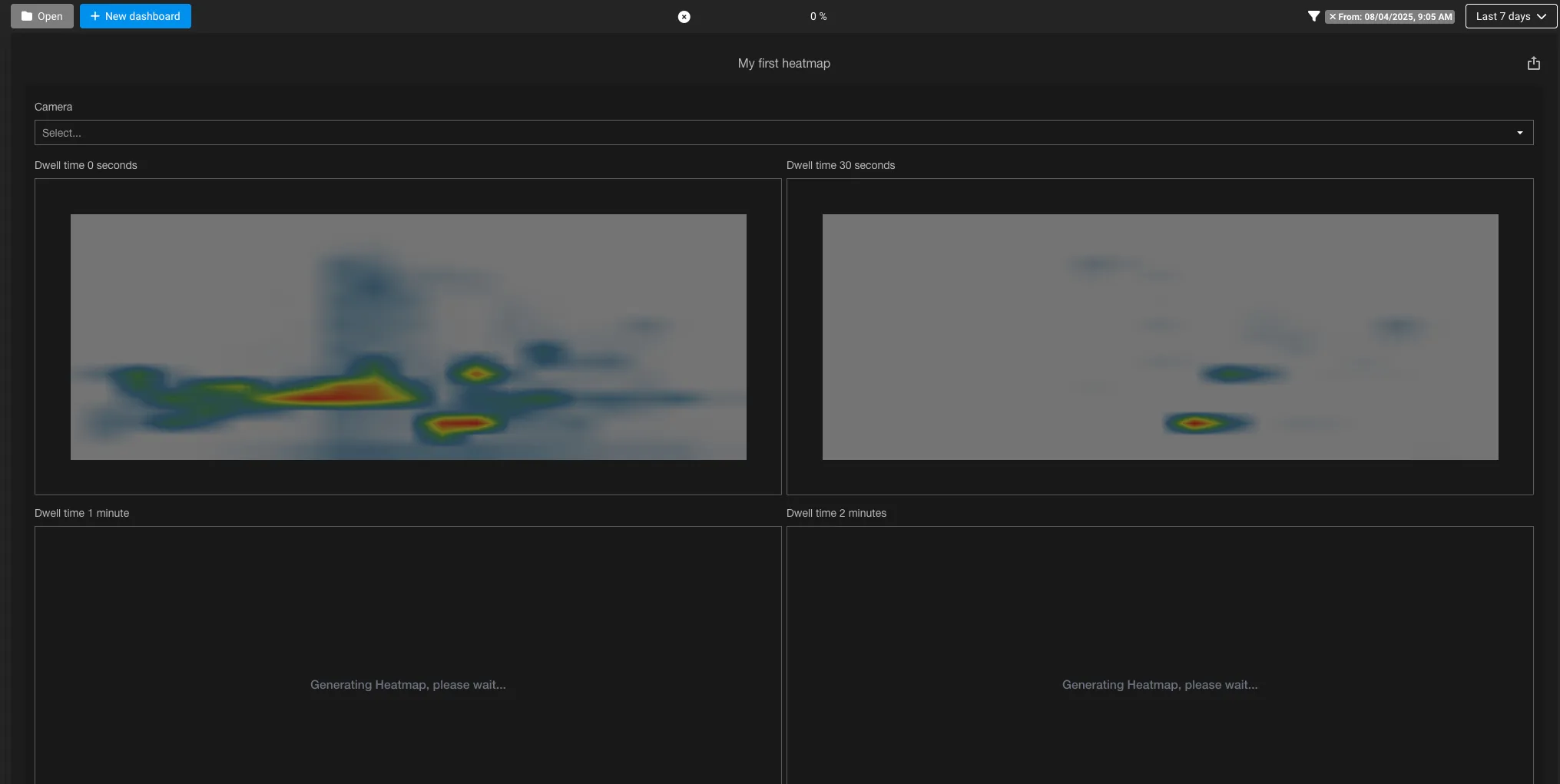Screen dimensions: 1560x784
Task: Click the folder icon on Open button
Action: [27, 16]
